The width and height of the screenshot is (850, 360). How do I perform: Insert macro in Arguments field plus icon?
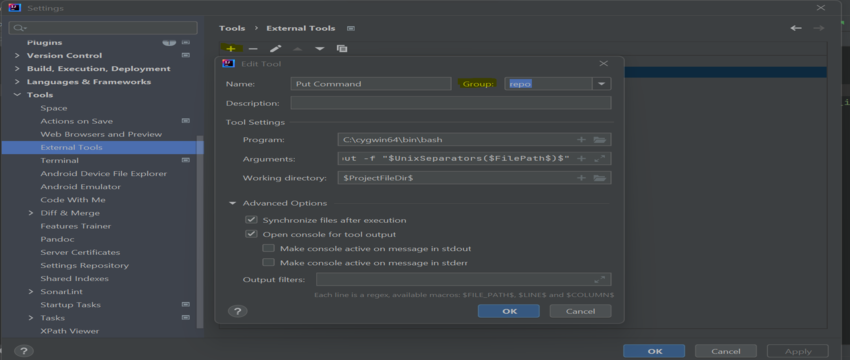581,158
